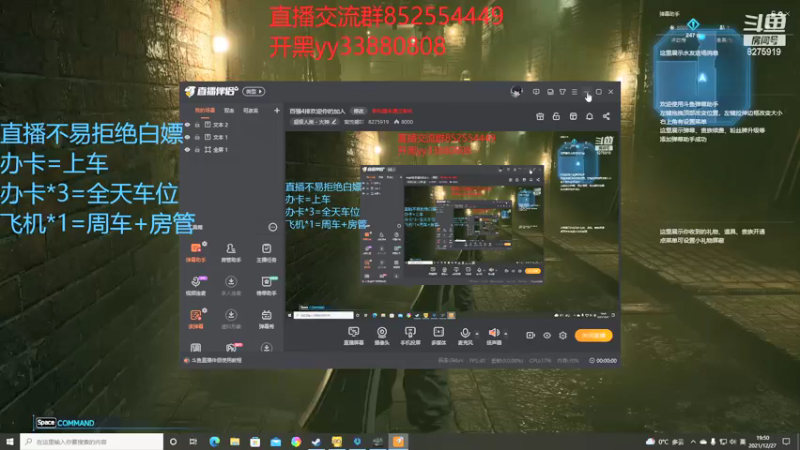Image resolution: width=800 pixels, height=450 pixels.
Task: Open the 斗鱼直播伴侣使用教程 tutorial link
Action: [x=216, y=360]
